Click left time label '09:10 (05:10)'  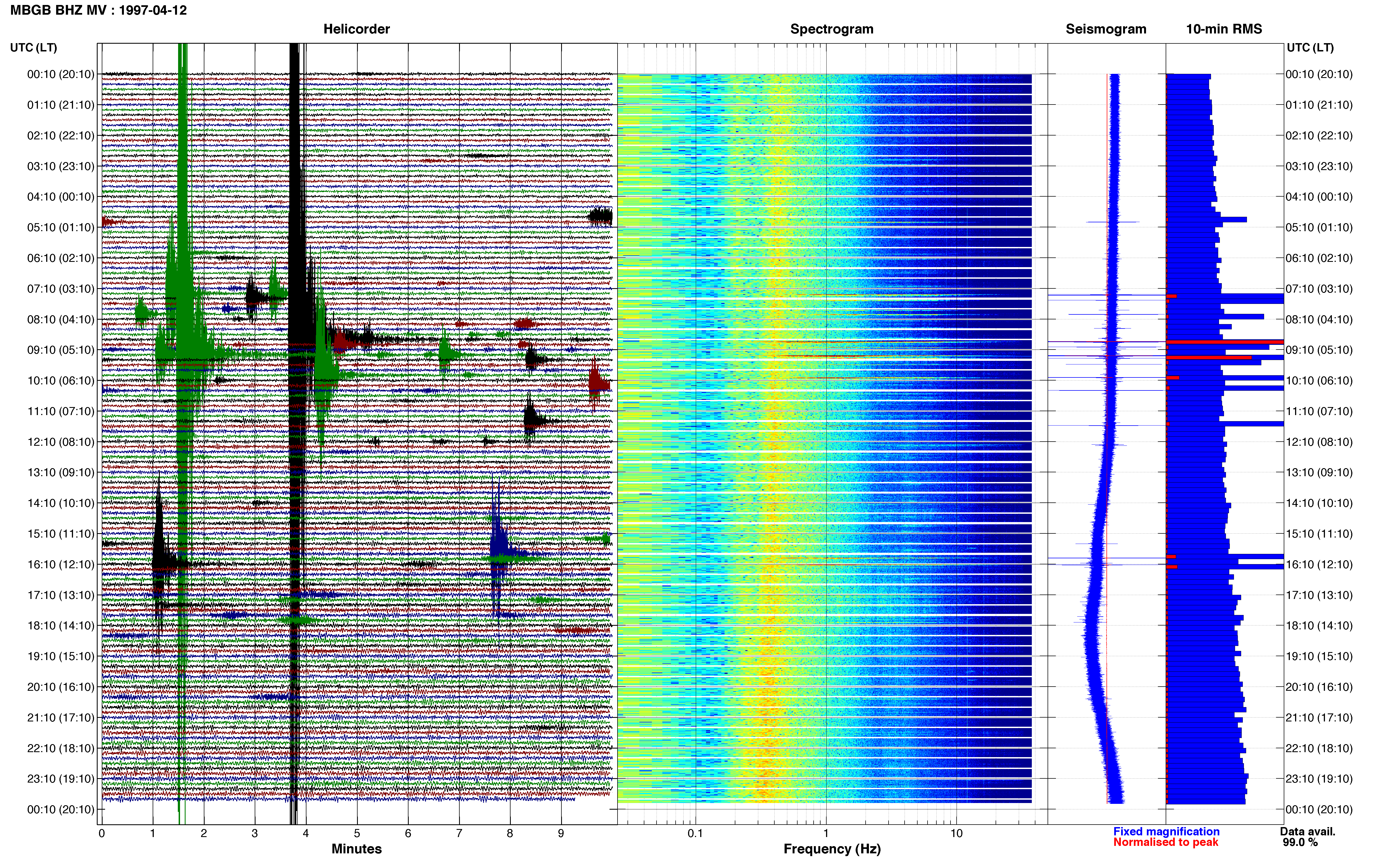point(60,350)
